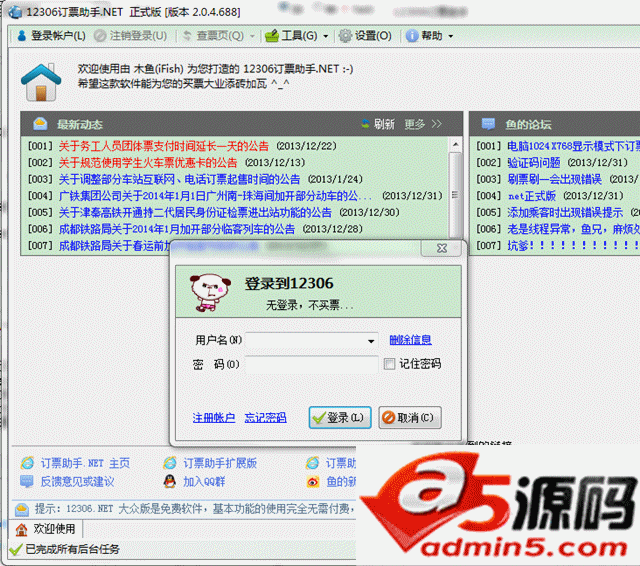This screenshot has height=566, width=640.
Task: Click the 忘记密码 link
Action: point(265,417)
